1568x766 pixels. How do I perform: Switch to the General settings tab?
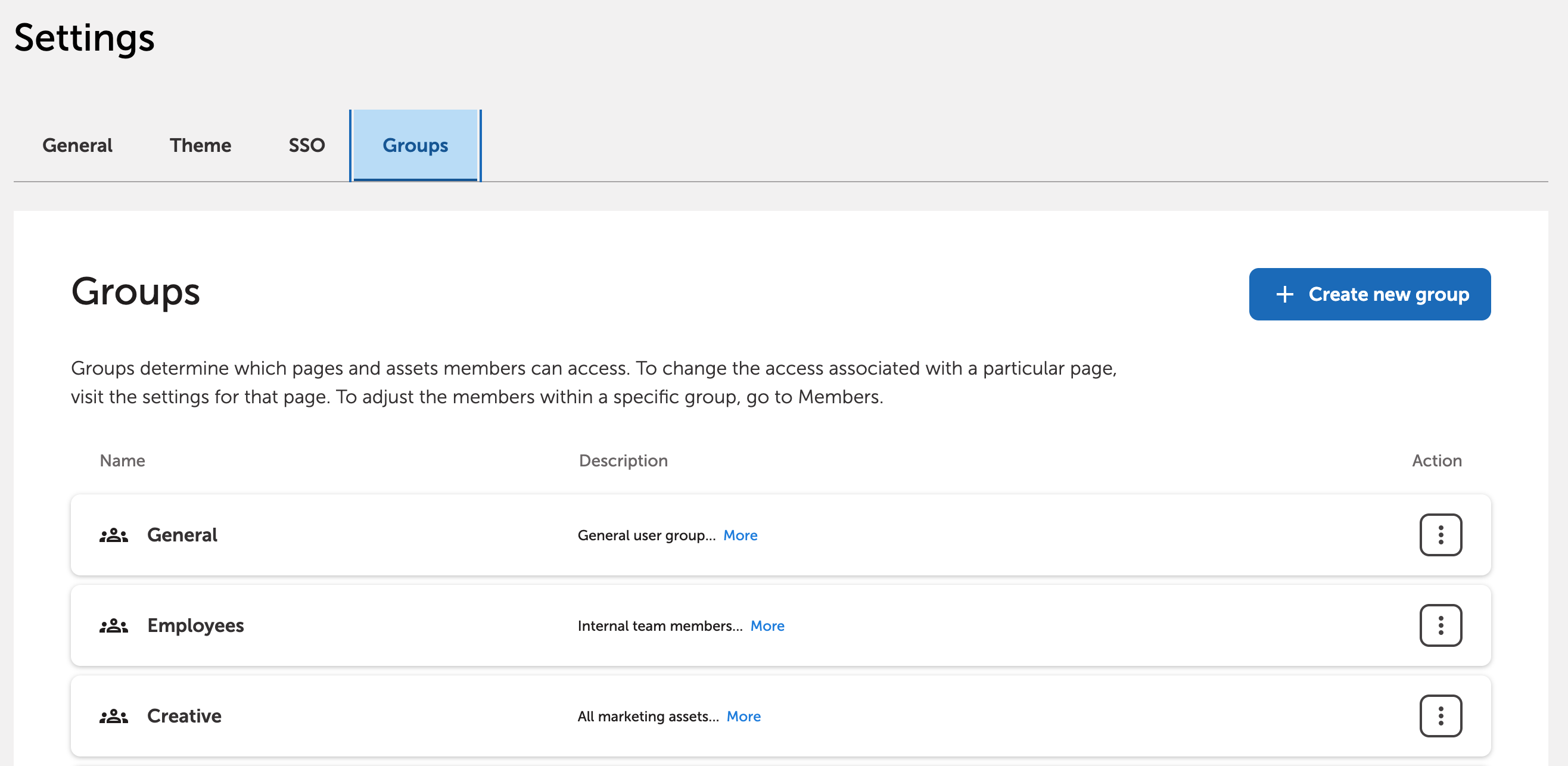[77, 145]
